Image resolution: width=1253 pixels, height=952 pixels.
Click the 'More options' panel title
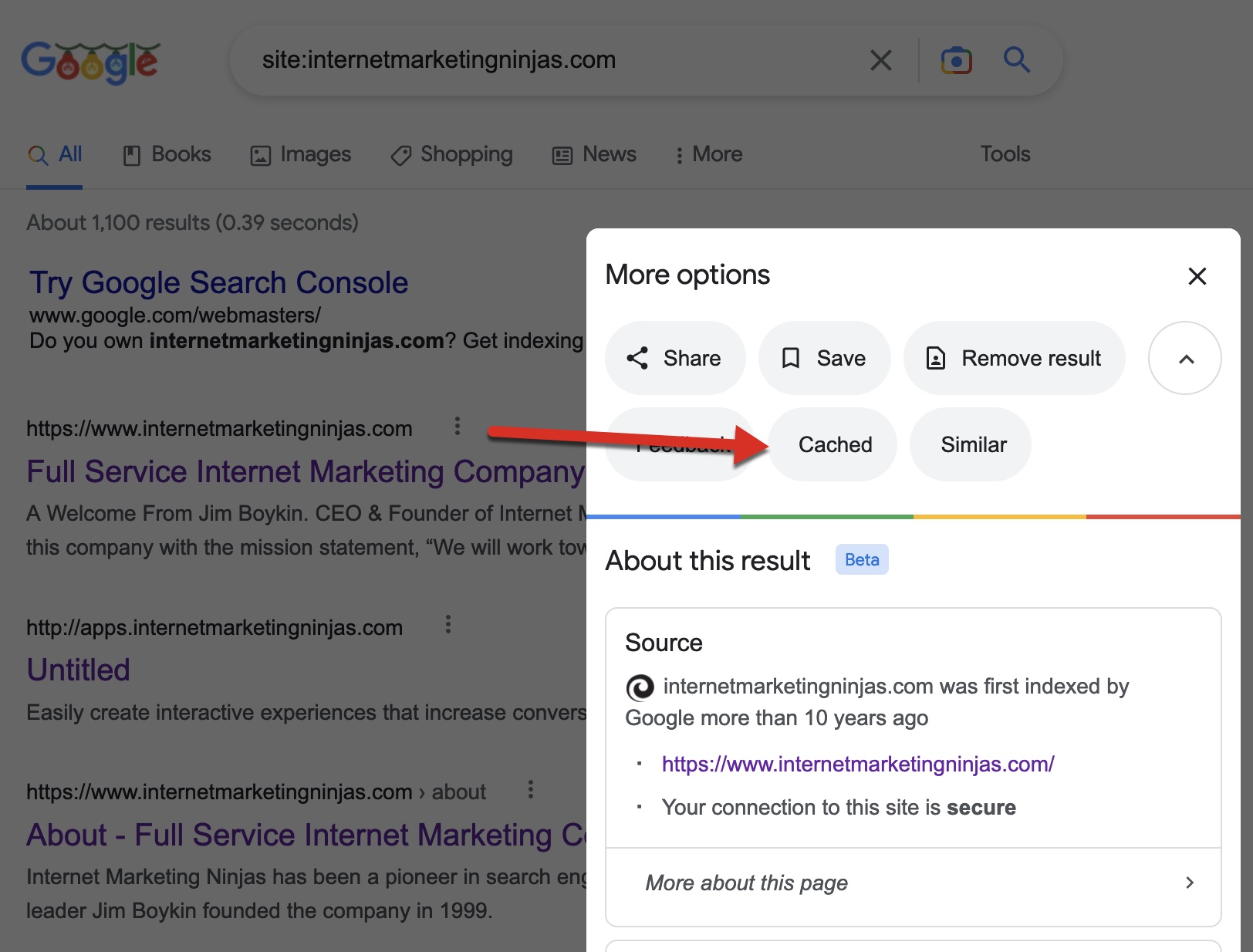point(687,275)
